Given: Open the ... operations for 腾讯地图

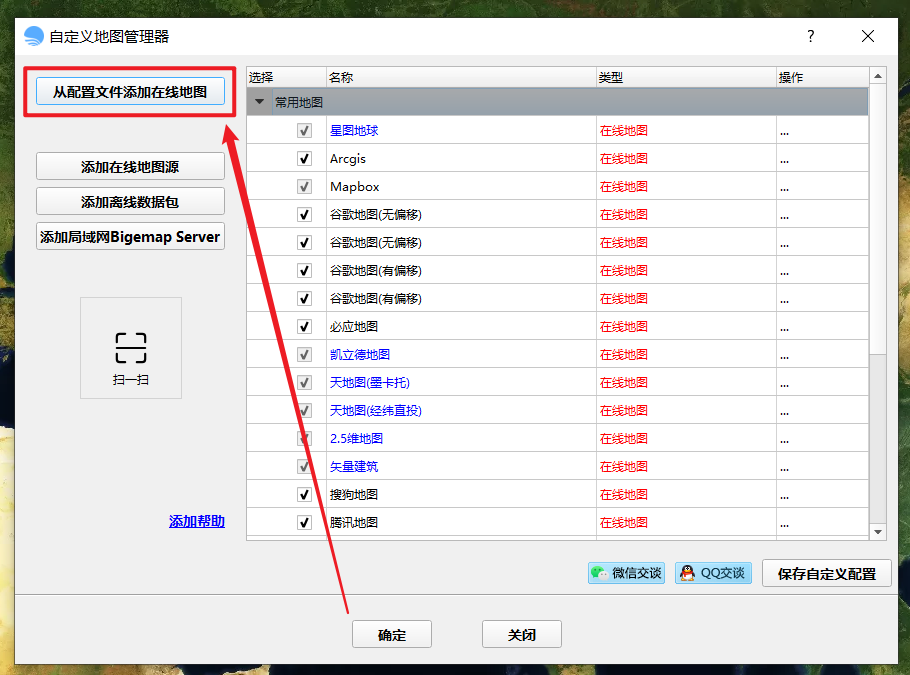Looking at the screenshot, I should (785, 523).
